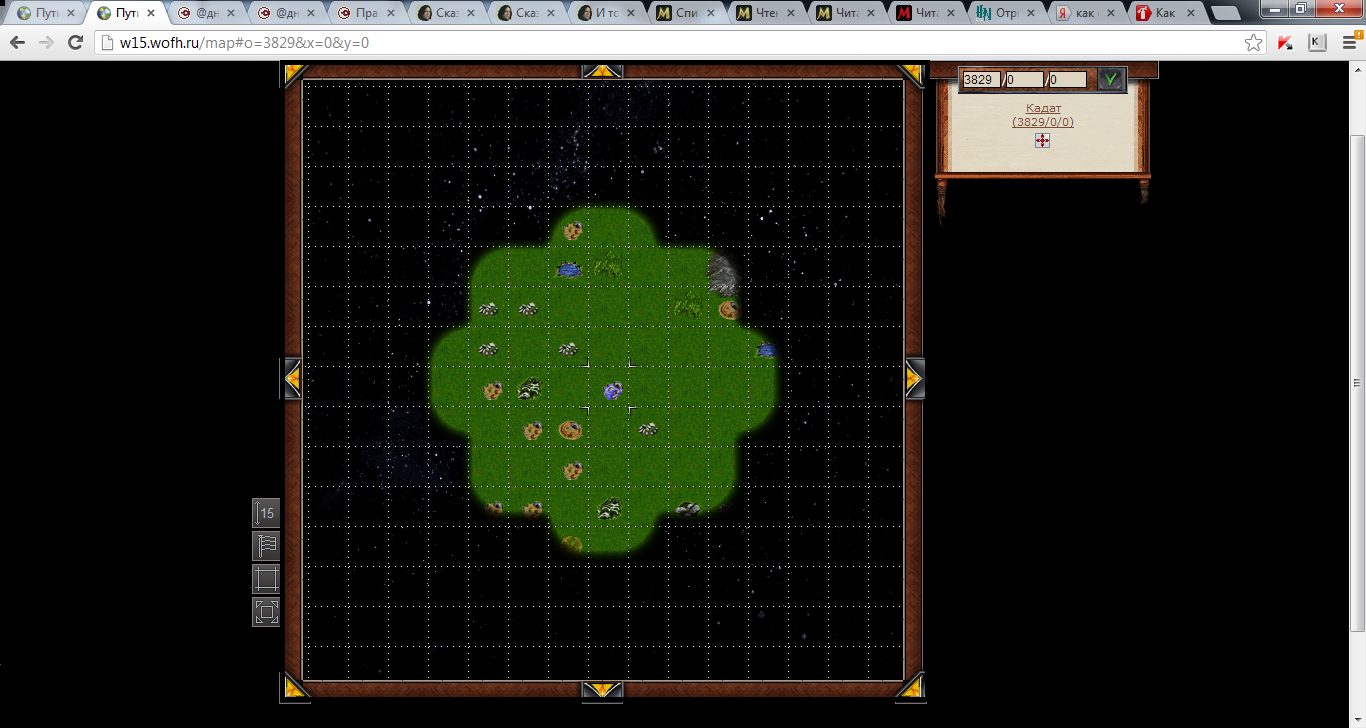This screenshot has height=728, width=1366.
Task: Confirm coordinates with green checkmark
Action: click(x=1111, y=79)
